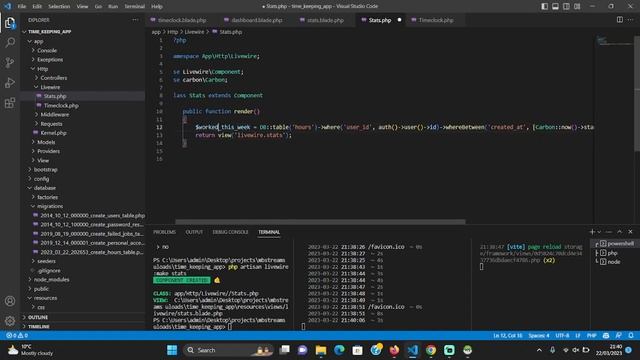
Task: Open the Selection menu
Action: tap(59, 6)
